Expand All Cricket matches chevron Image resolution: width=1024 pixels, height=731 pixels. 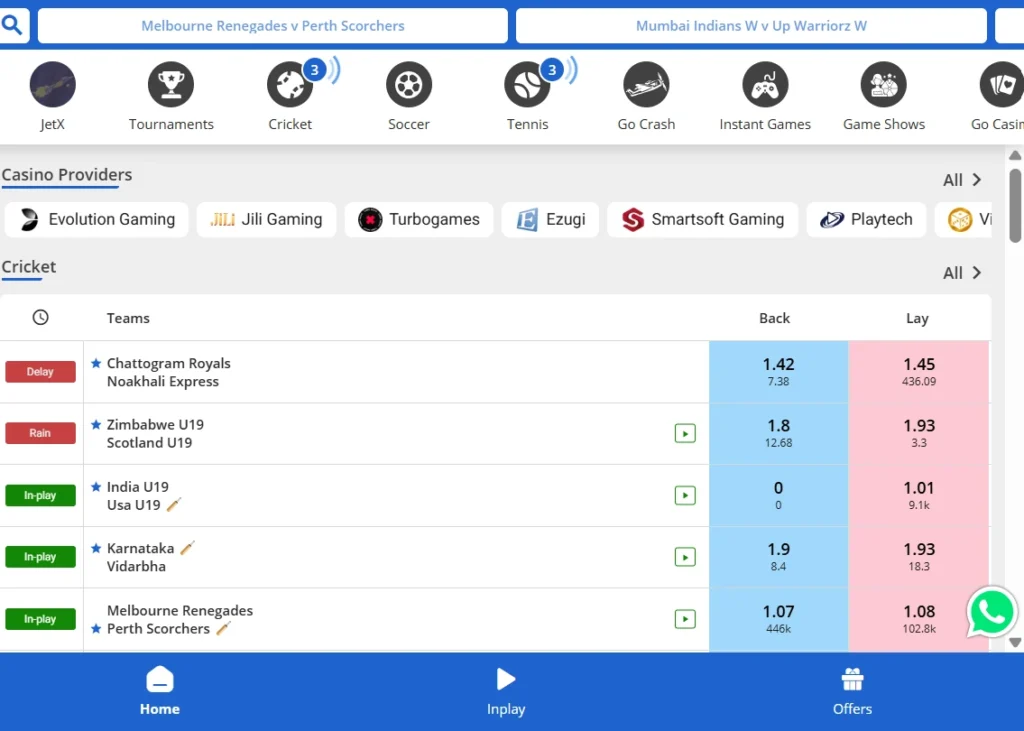[977, 273]
